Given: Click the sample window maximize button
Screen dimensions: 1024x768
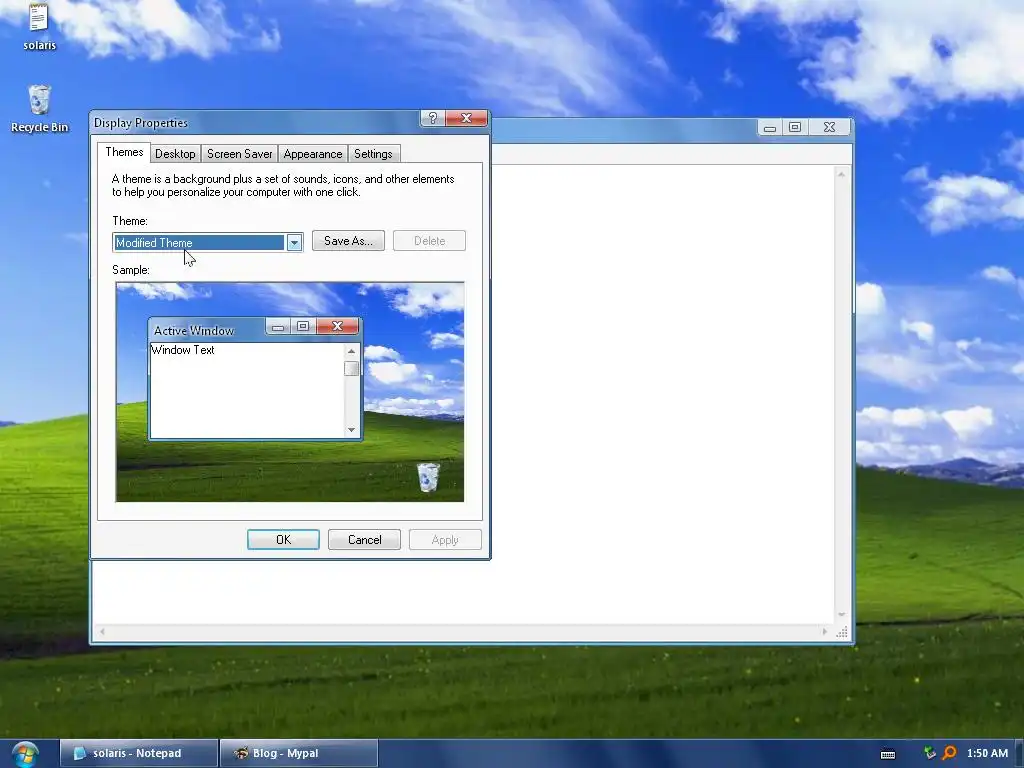Looking at the screenshot, I should (303, 327).
